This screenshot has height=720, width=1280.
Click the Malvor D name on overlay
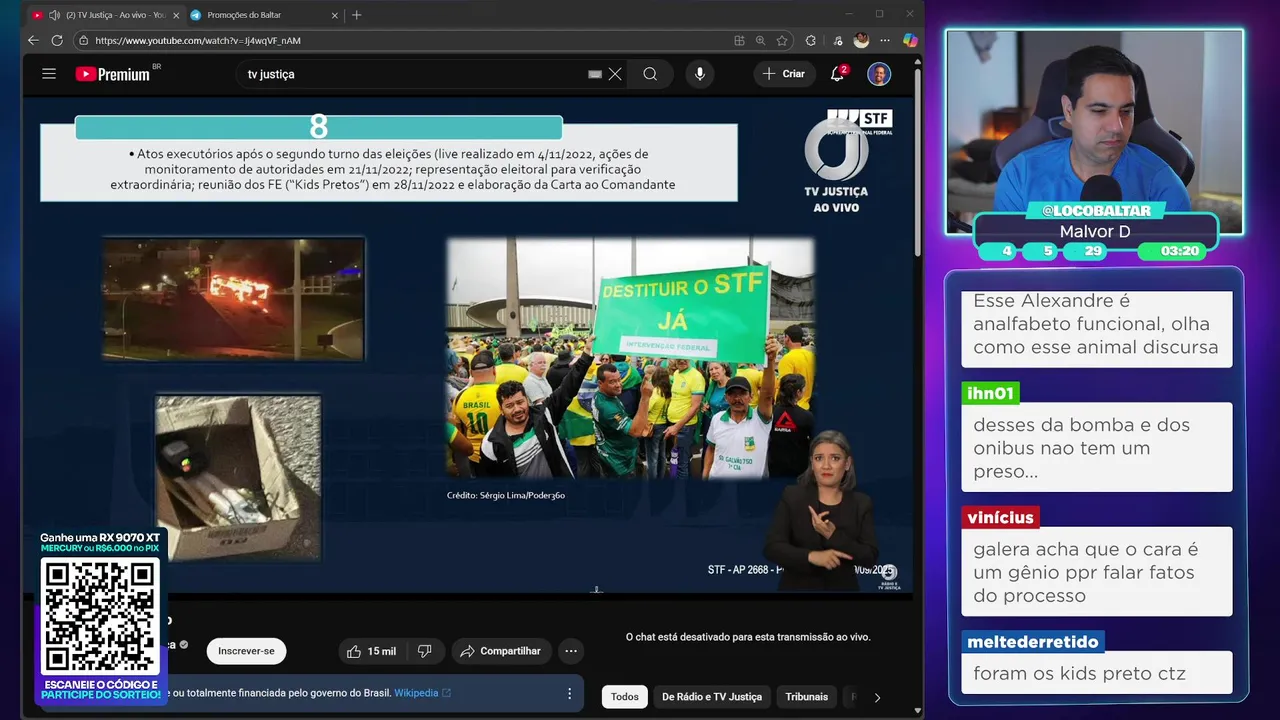(1095, 232)
